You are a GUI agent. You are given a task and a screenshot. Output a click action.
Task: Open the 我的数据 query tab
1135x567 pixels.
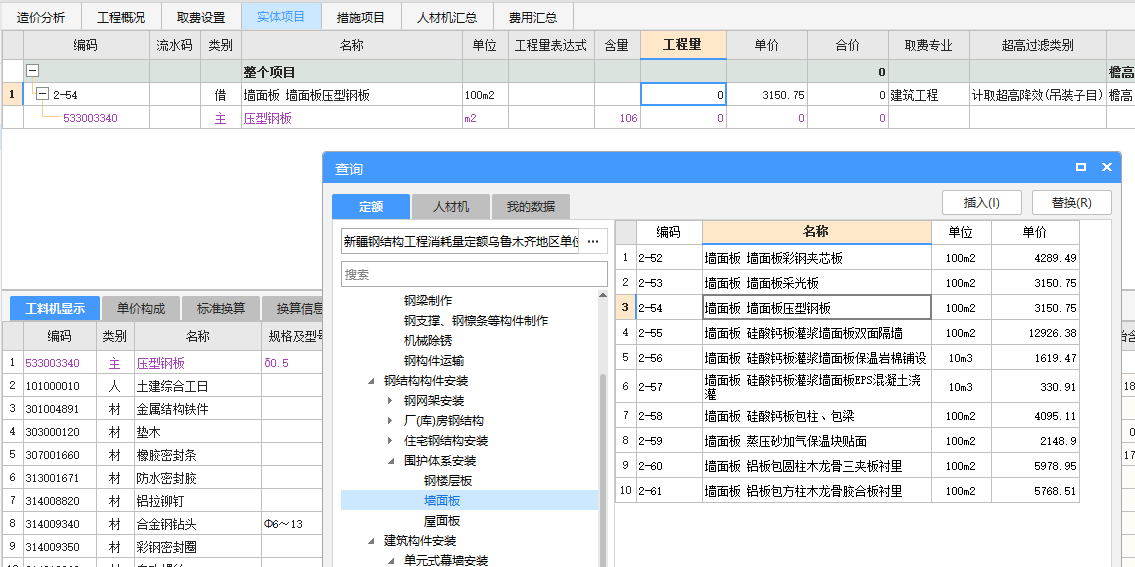531,206
